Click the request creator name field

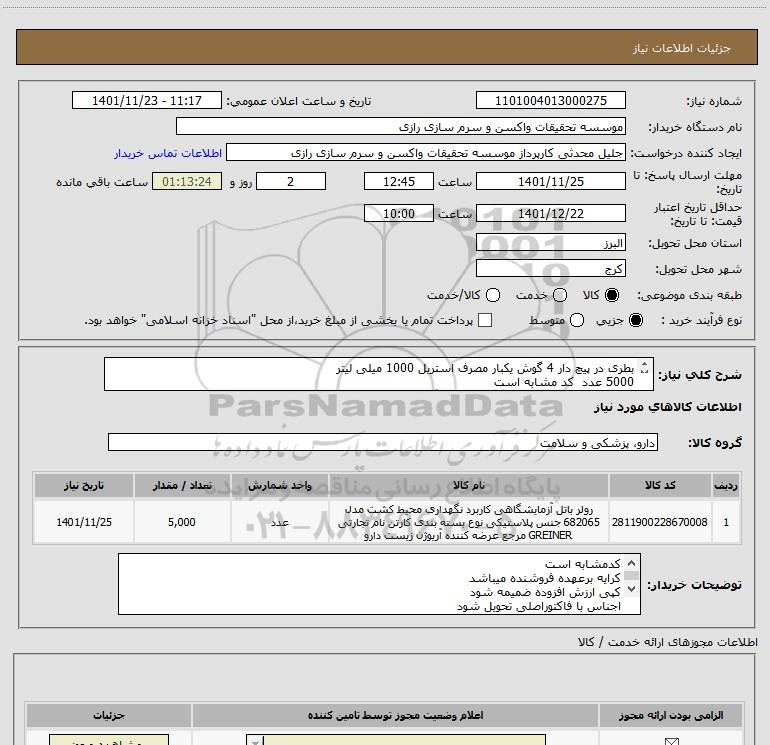click(x=426, y=152)
